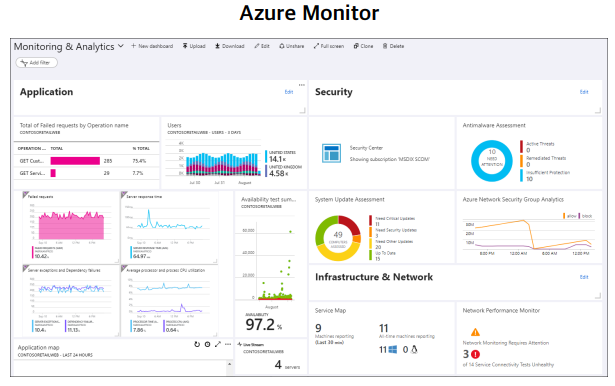Click the Application map scrollbar up arrow
This screenshot has width=615, height=386.
(x=229, y=364)
